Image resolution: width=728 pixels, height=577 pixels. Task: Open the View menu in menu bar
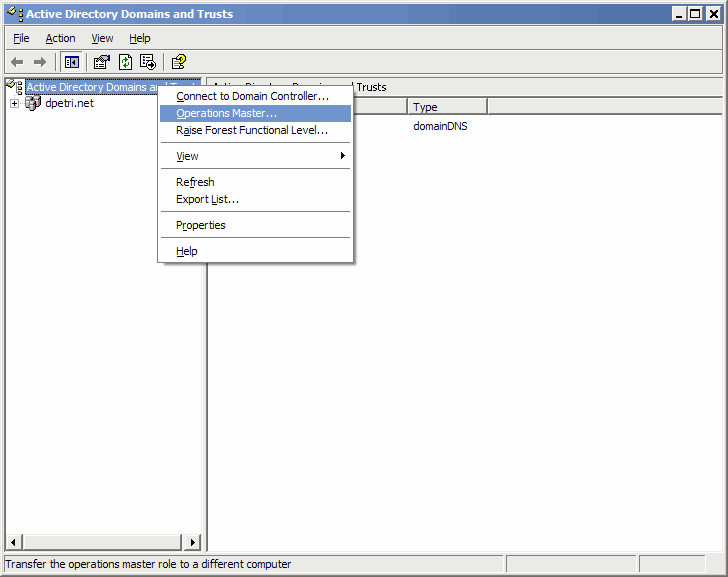pyautogui.click(x=102, y=38)
